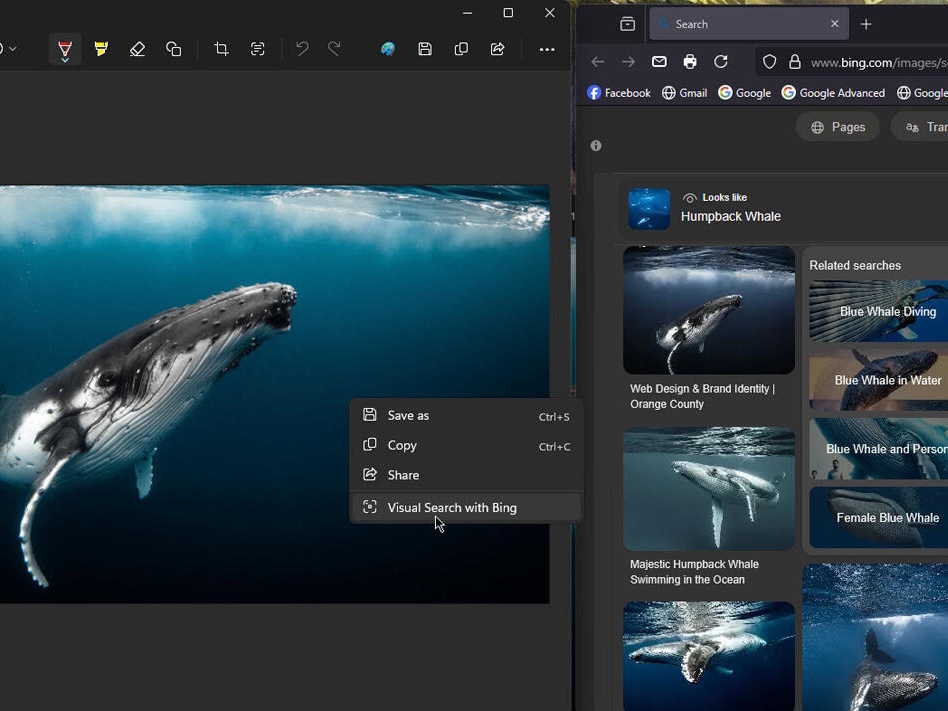
Task: Edit the image in Paint
Action: coord(388,49)
